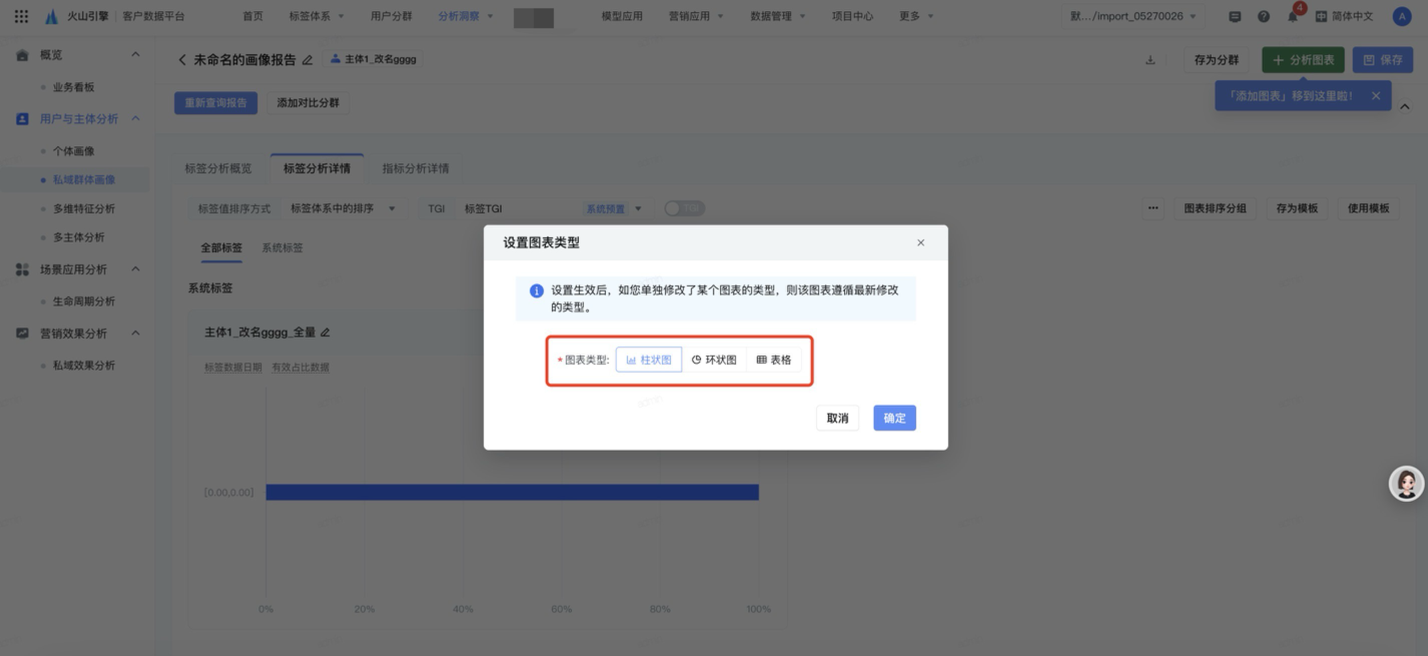Toggle the switch next to 系统预置
Screen dimensions: 1428x656
pos(685,208)
